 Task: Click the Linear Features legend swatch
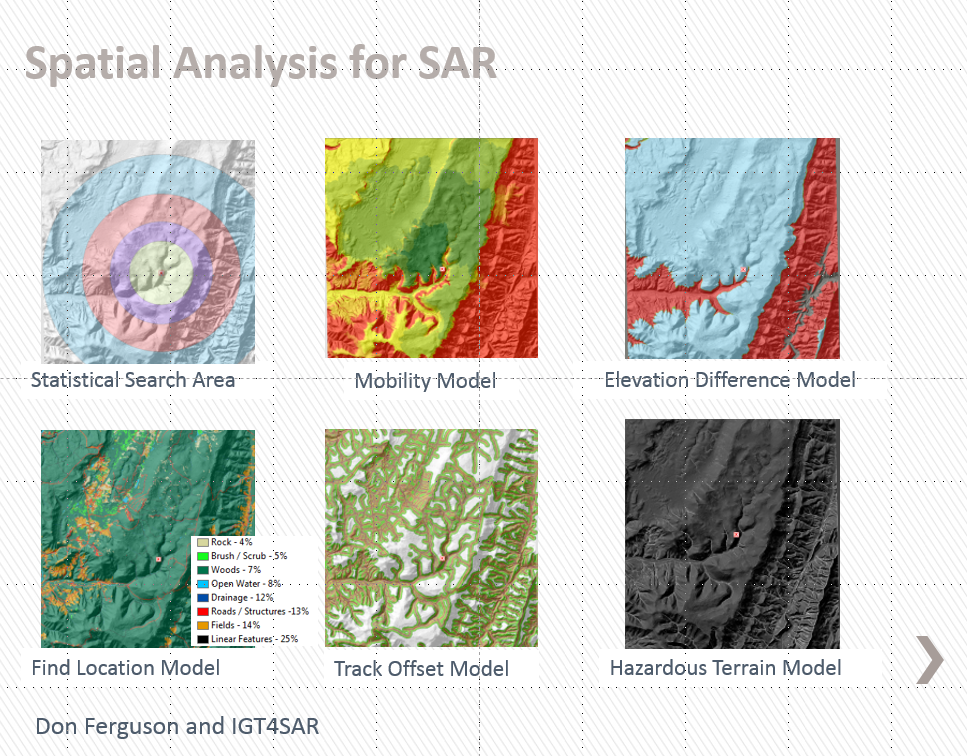click(x=203, y=639)
